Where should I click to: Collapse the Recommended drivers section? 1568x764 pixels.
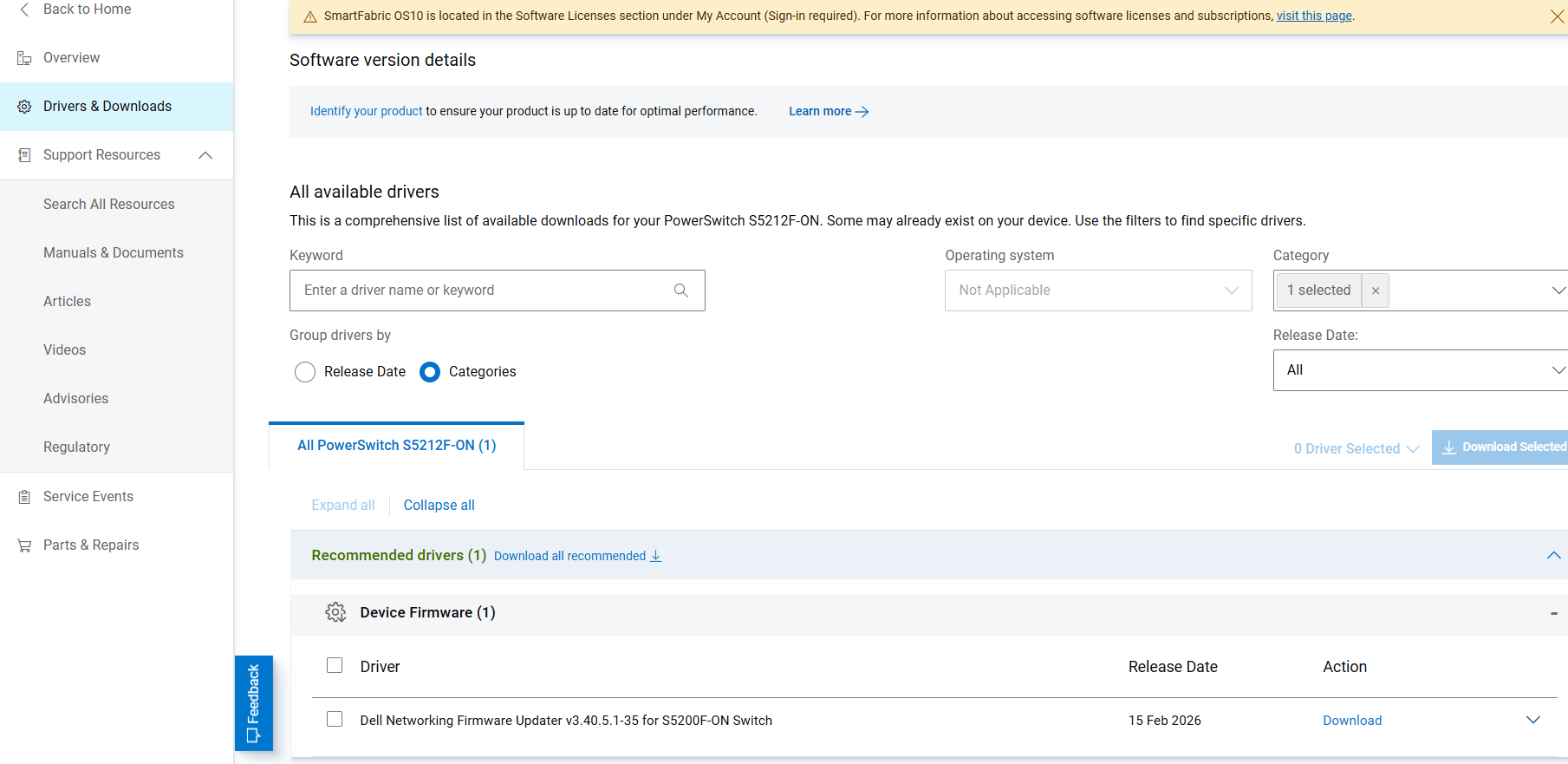[x=1553, y=555]
